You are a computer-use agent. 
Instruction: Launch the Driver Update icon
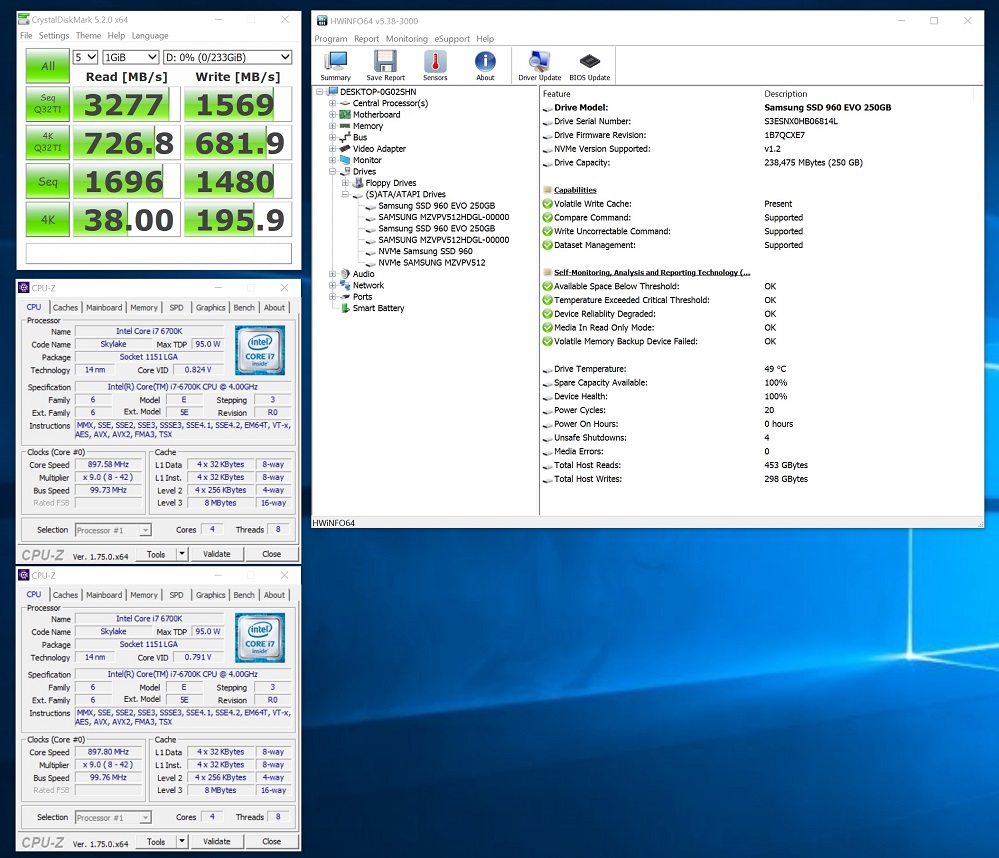539,64
